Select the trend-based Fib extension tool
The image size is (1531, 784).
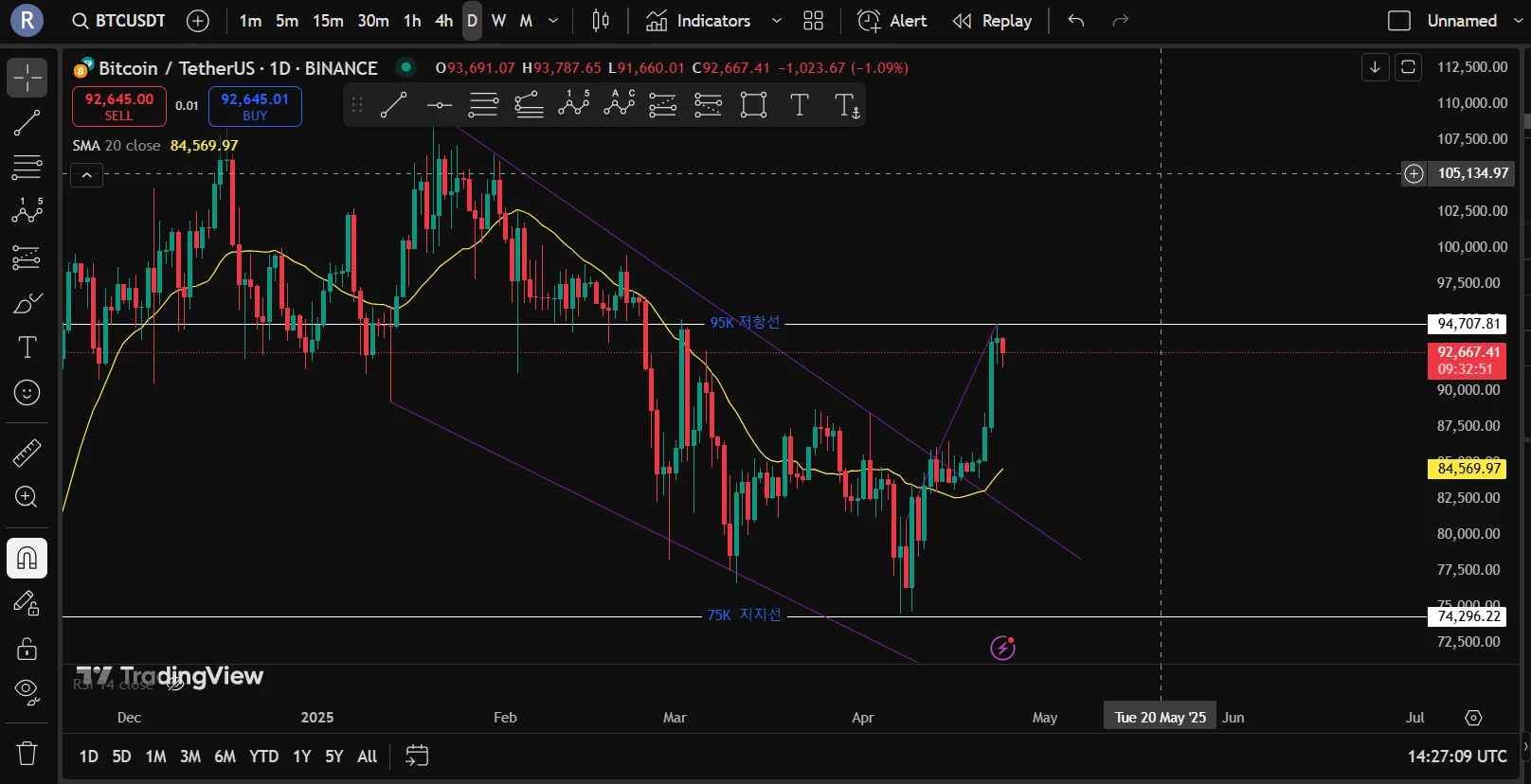click(x=529, y=105)
